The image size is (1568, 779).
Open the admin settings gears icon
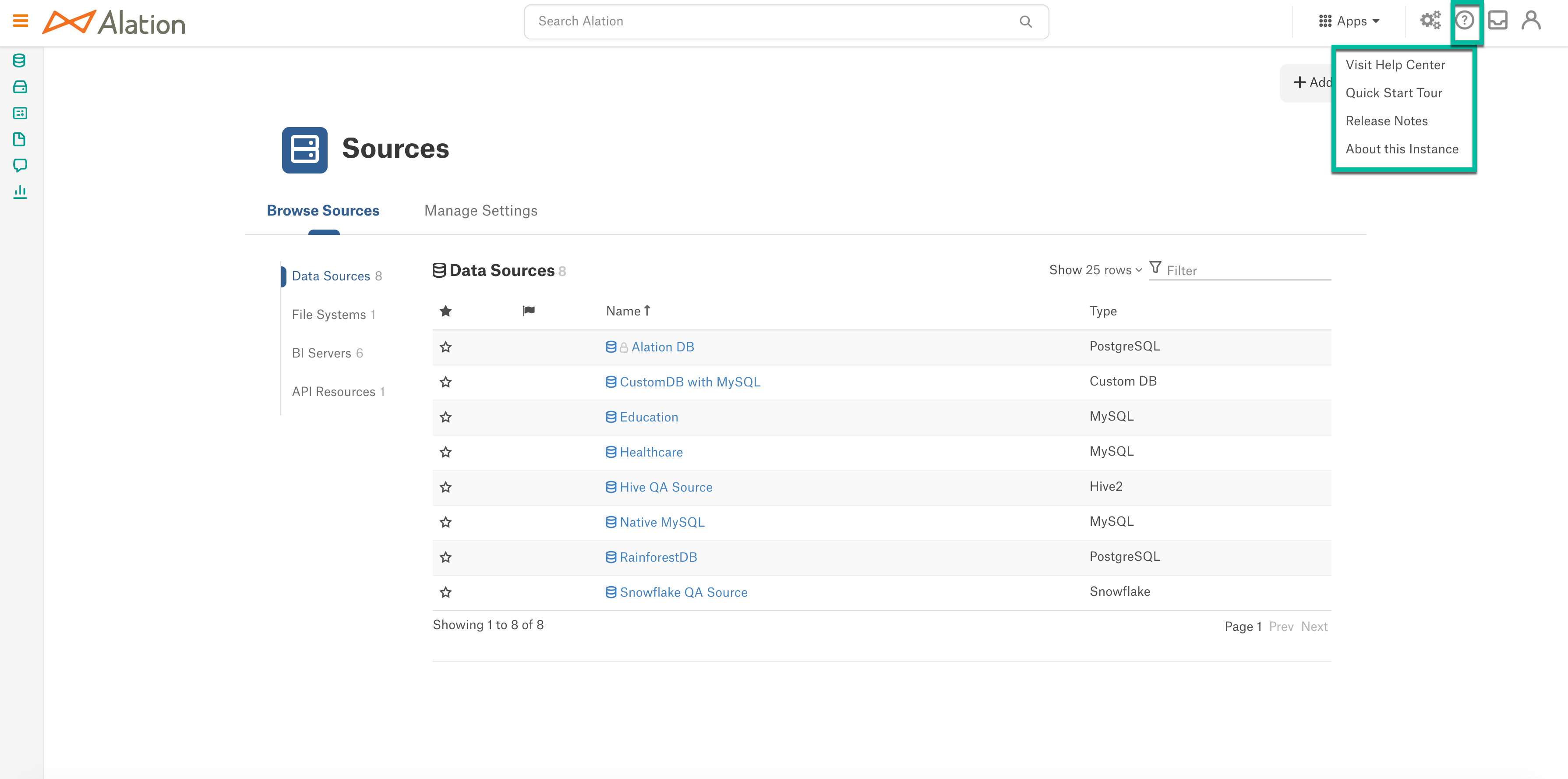coord(1430,21)
